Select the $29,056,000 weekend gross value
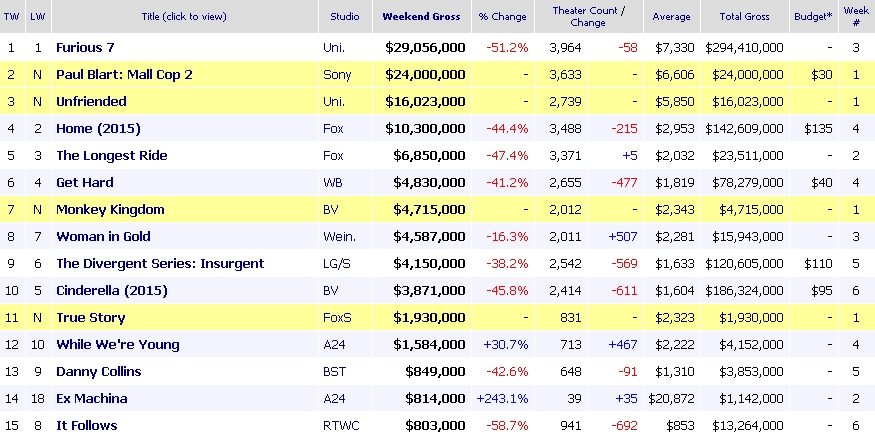875x438 pixels. [425, 47]
